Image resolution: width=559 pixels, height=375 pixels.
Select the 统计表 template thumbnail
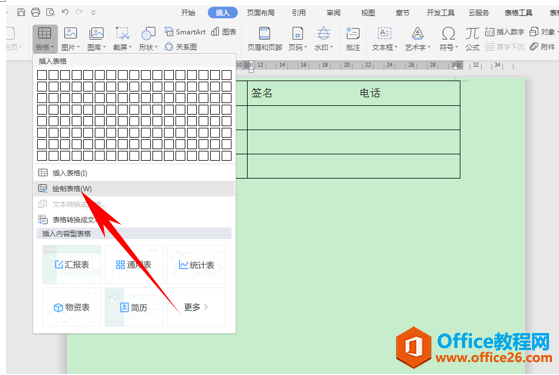[196, 264]
